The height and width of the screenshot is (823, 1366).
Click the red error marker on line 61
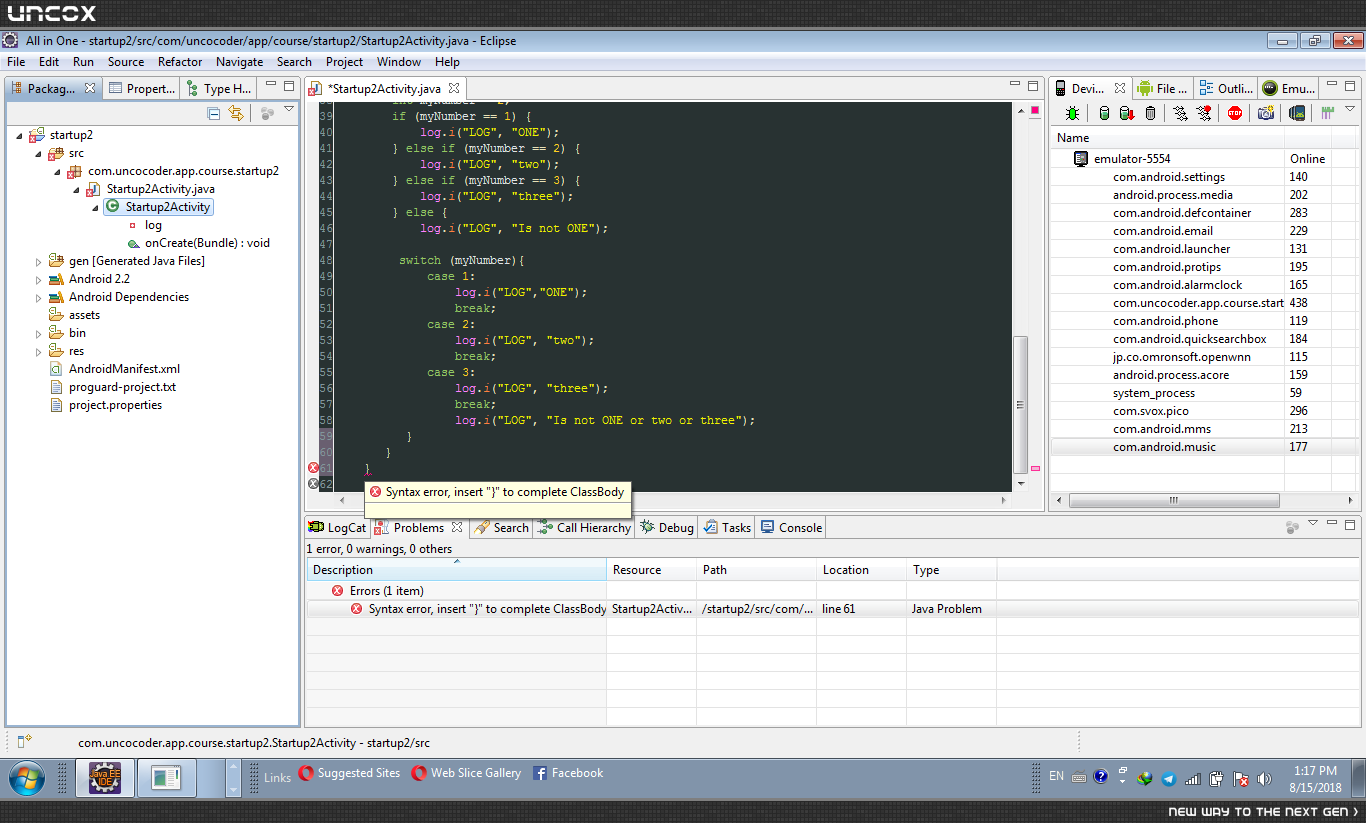(313, 468)
